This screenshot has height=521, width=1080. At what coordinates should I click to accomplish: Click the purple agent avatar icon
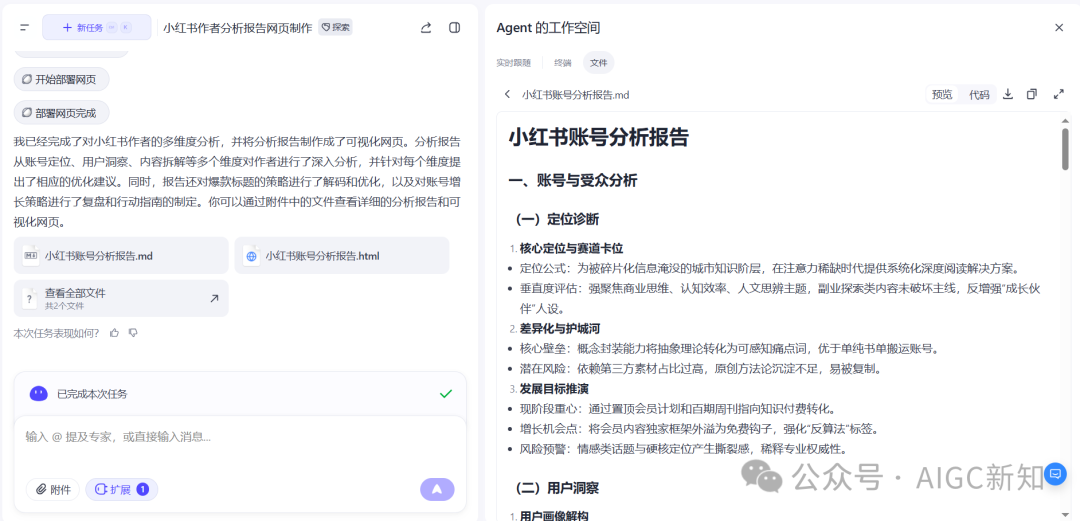[39, 394]
